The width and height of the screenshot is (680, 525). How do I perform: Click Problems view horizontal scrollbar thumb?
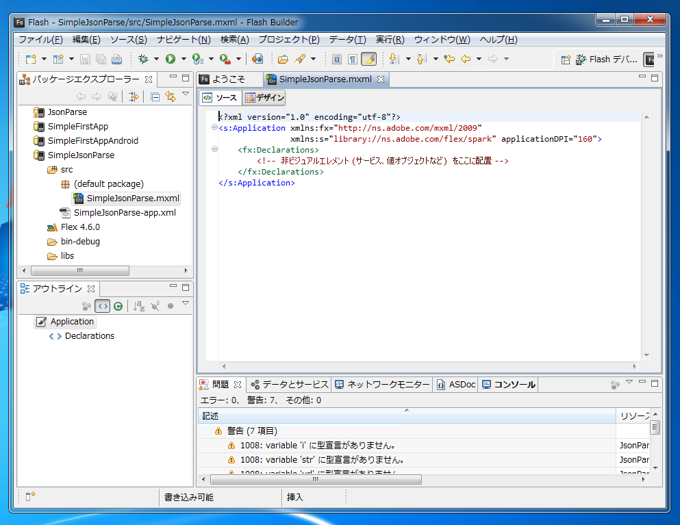(316, 479)
